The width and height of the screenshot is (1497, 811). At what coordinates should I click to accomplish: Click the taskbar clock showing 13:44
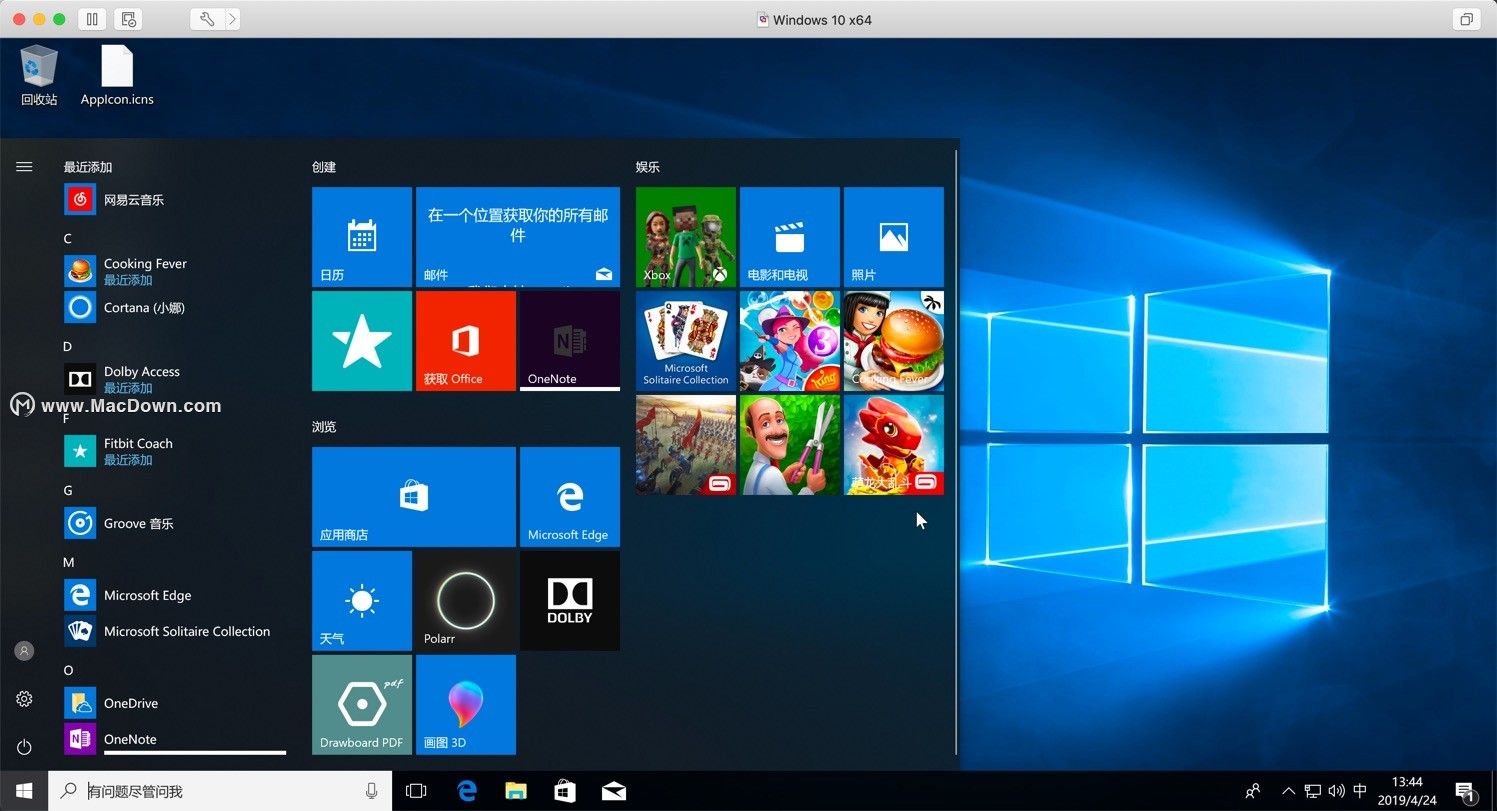coord(1406,791)
